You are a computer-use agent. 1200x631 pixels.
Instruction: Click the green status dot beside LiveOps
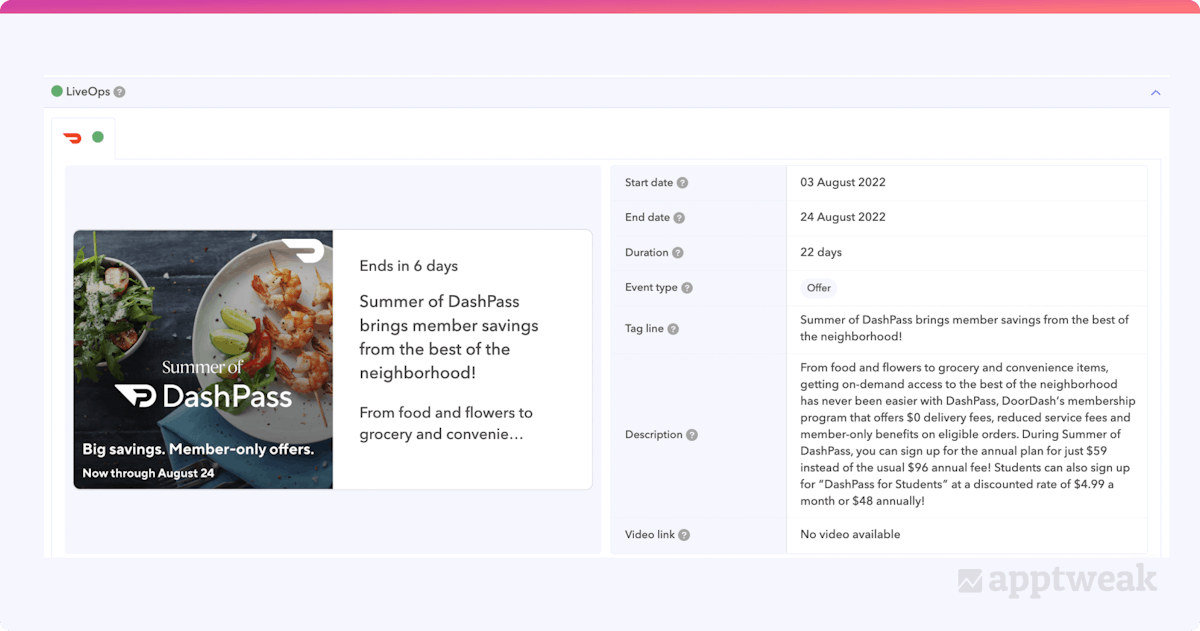point(57,92)
